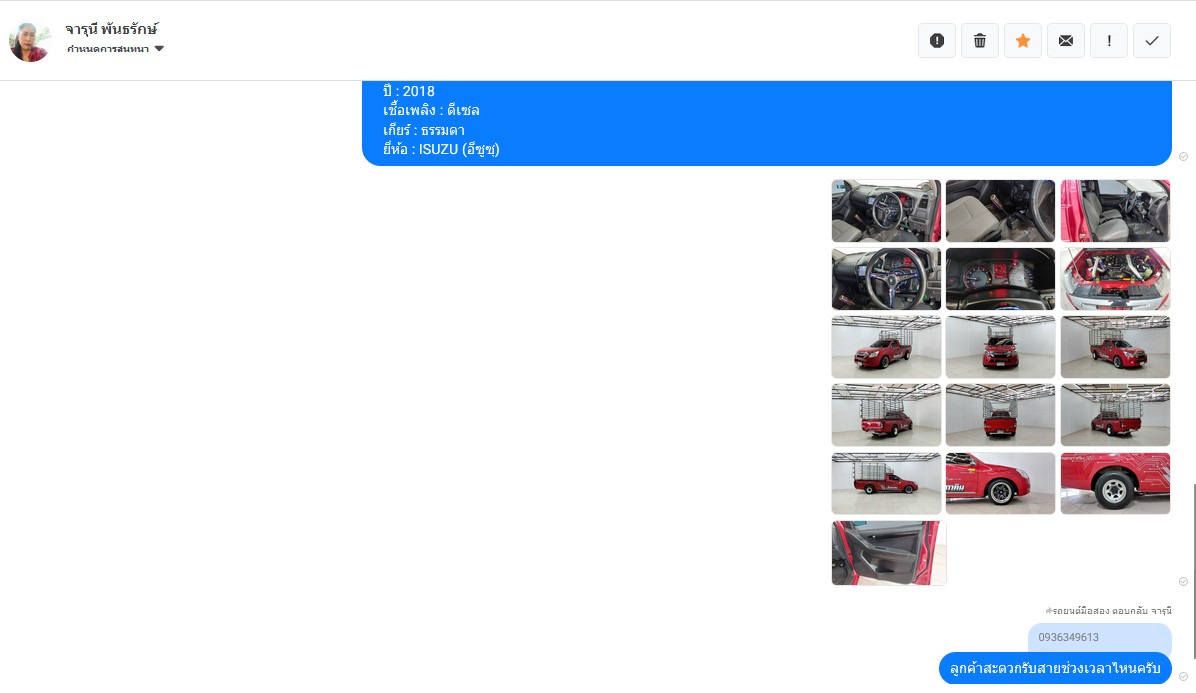Click the message ลูกค้าสะดวกรับสายช่วงเวลาไหนครับ
1196x693 pixels.
[x=1055, y=669]
